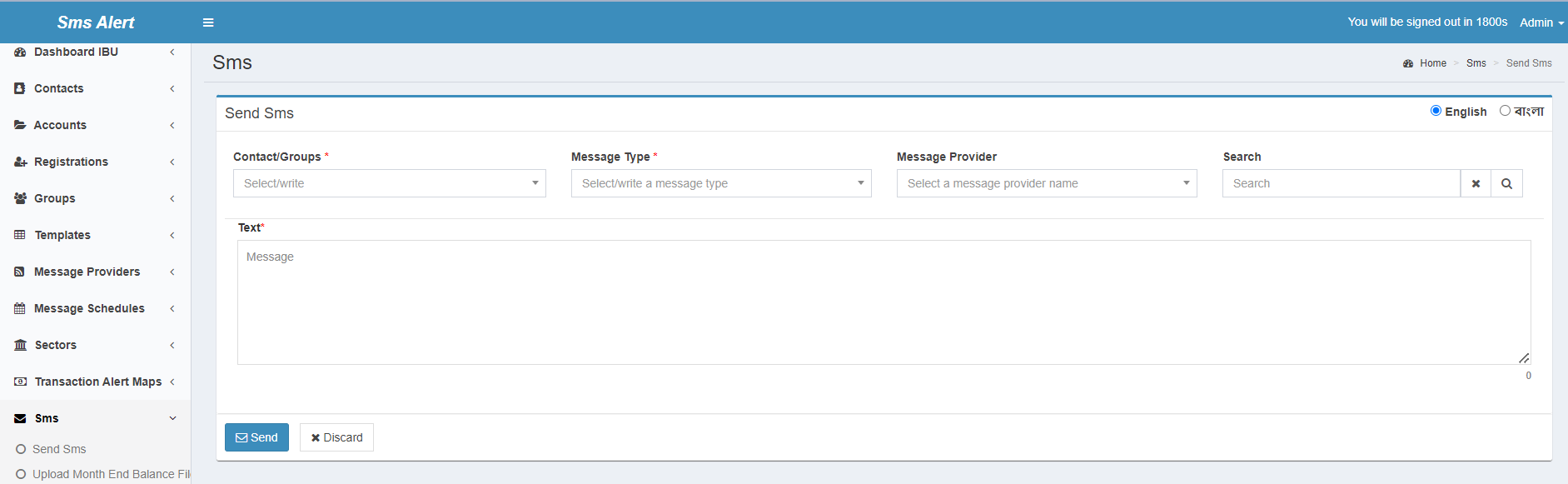Screen dimensions: 1568x484
Task: Click the Discard button
Action: (x=336, y=437)
